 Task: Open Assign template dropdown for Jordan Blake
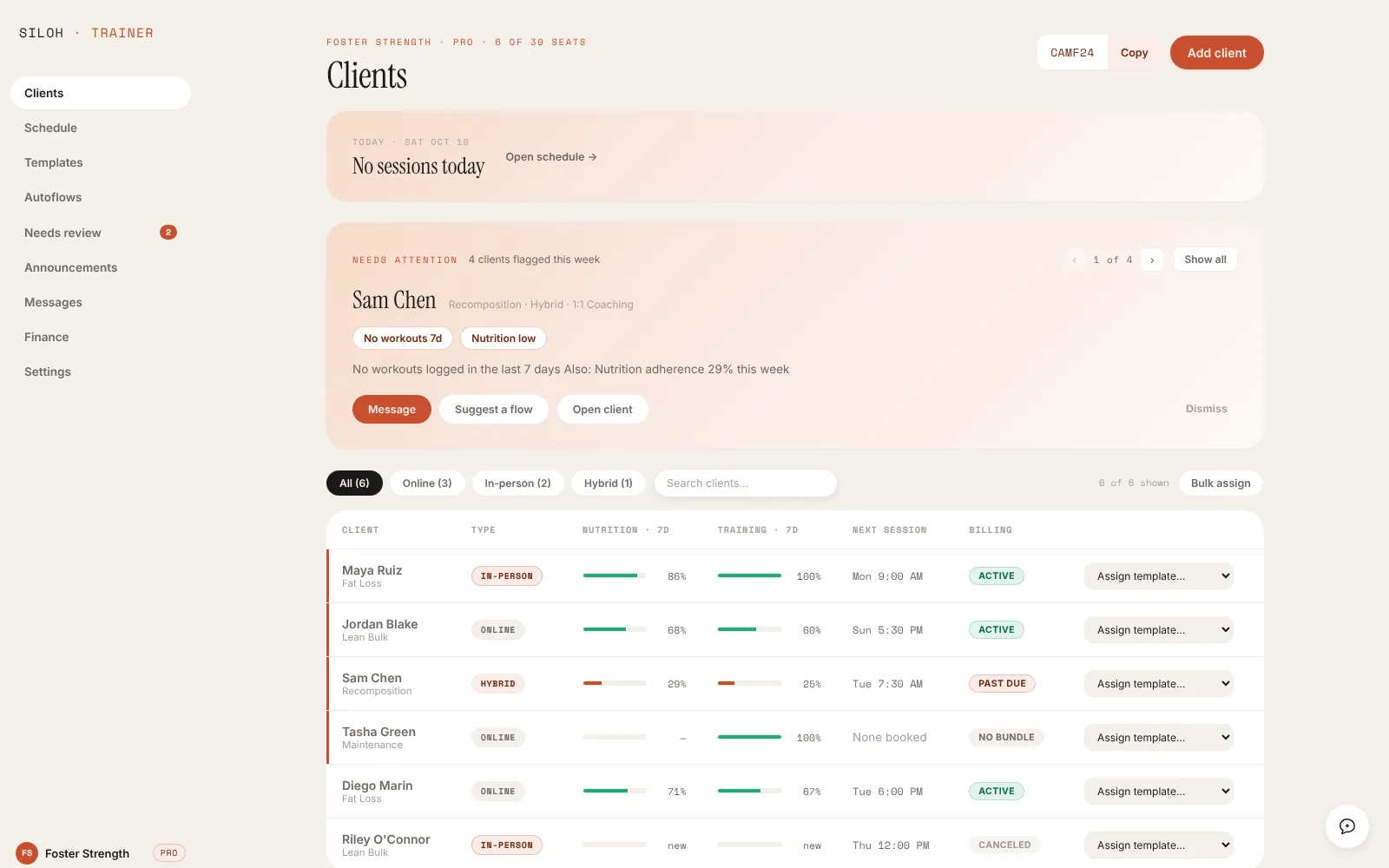(x=1158, y=630)
